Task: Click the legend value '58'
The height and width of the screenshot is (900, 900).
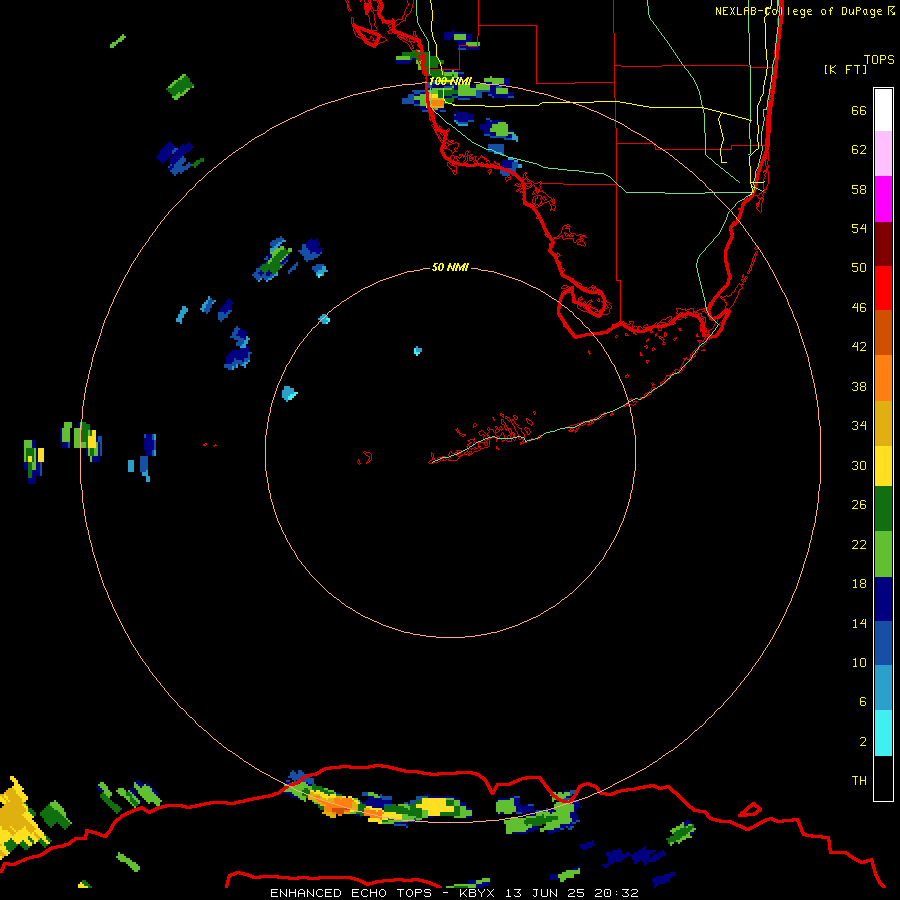Action: 859,189
